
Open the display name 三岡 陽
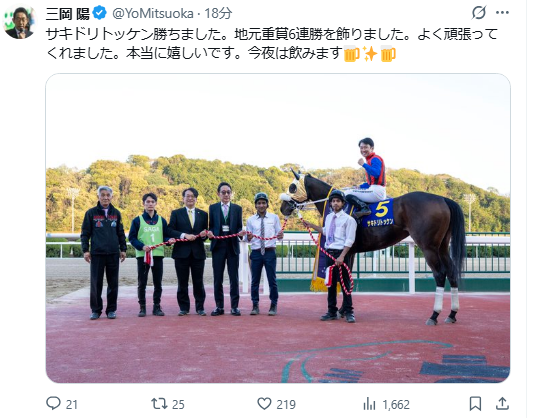[x=68, y=13]
